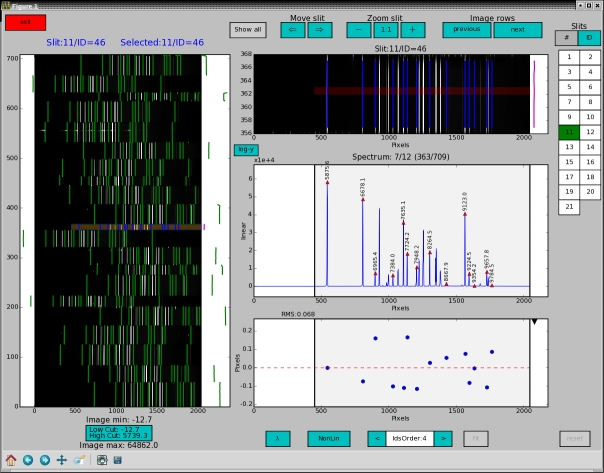
Task: Select the Zoom to rectangle tool
Action: (x=79, y=460)
